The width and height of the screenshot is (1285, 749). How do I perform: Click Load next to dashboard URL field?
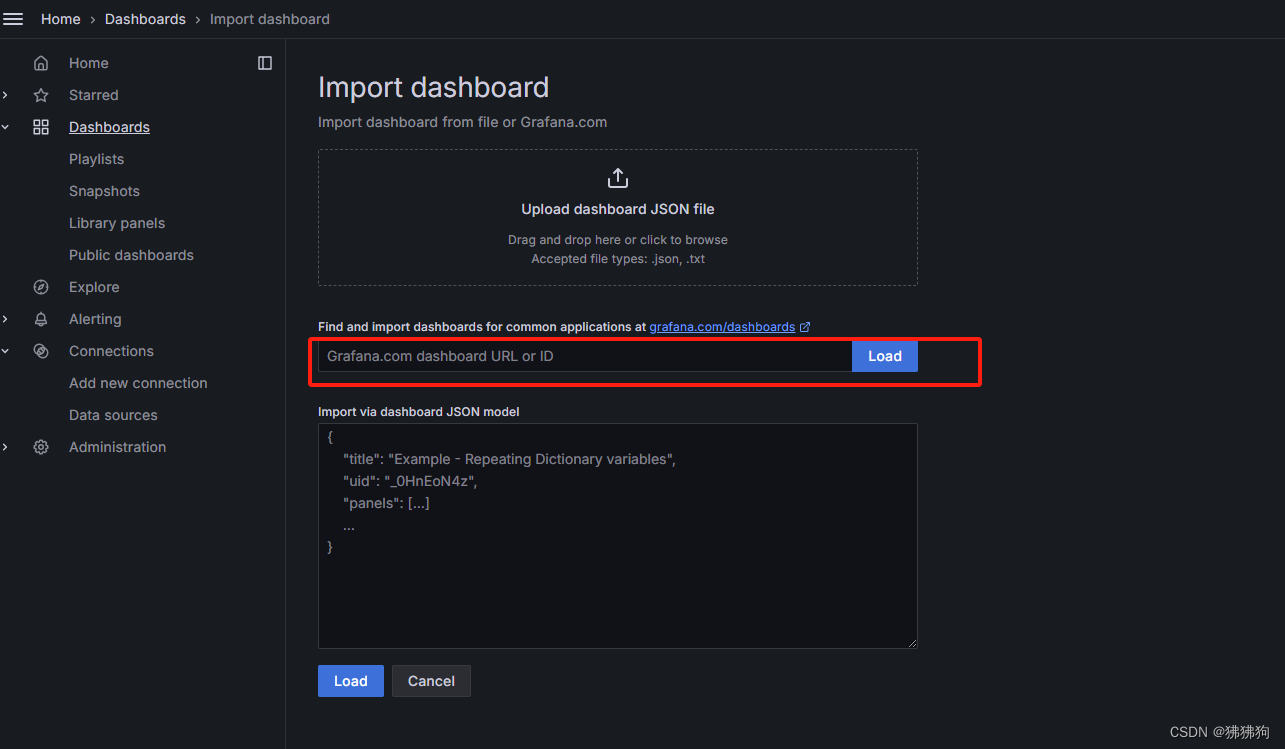[x=884, y=356]
